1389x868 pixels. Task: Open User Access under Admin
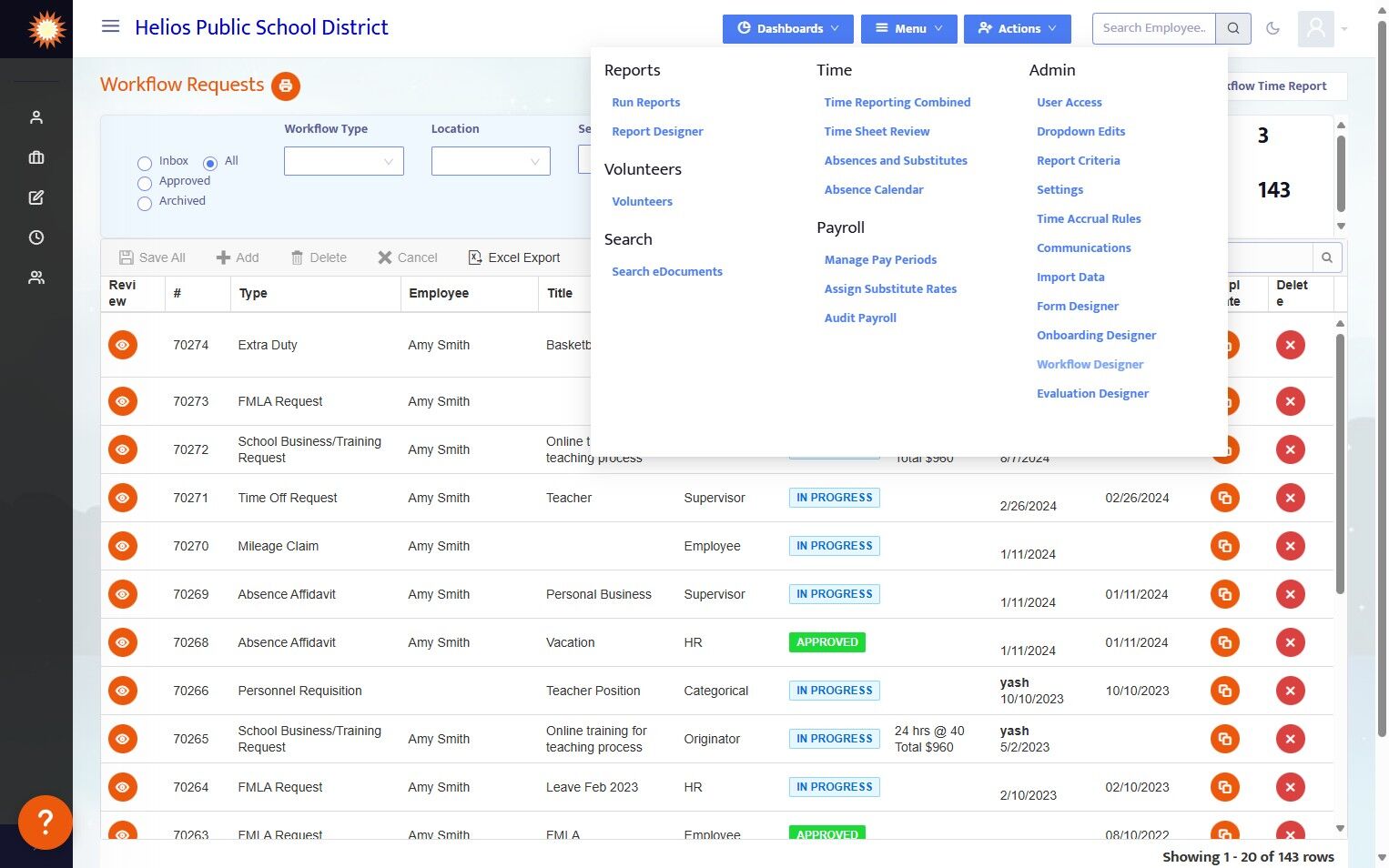(x=1070, y=103)
